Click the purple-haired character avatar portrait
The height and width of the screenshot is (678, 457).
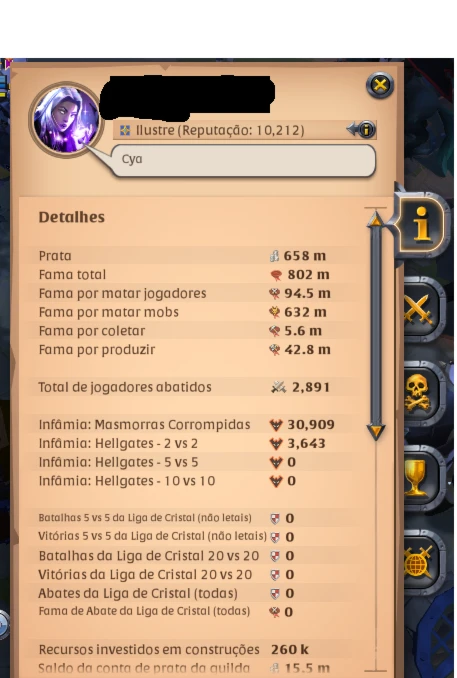pos(66,119)
